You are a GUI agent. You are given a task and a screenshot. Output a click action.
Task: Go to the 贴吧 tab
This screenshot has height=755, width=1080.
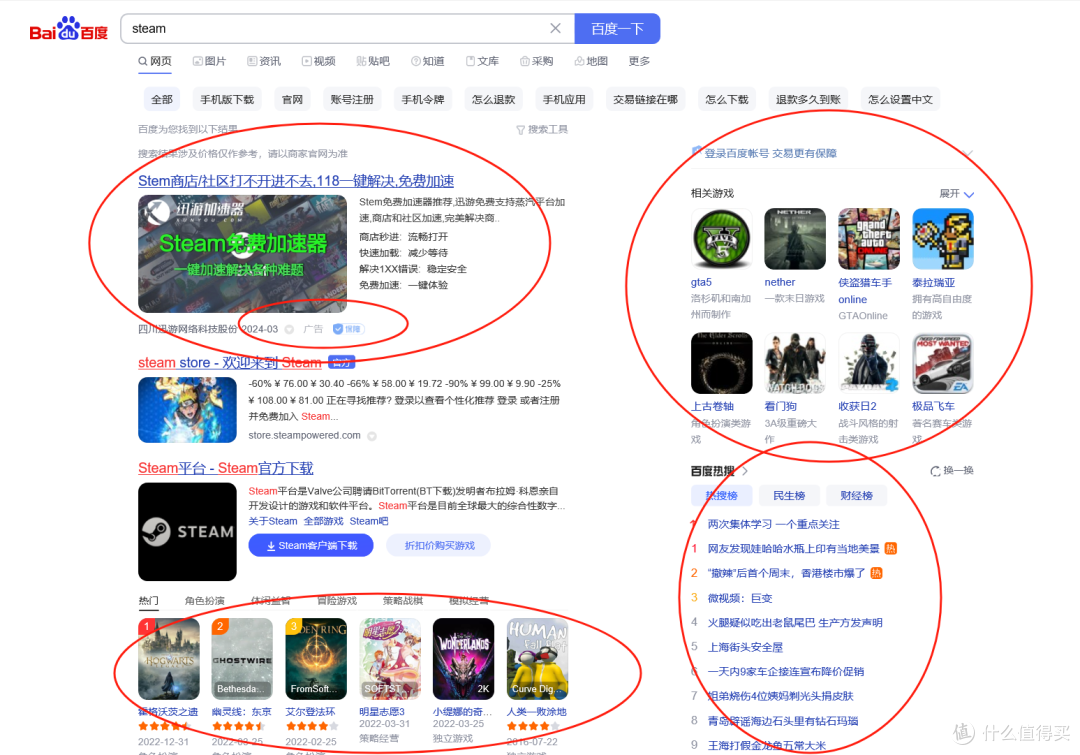pos(373,61)
